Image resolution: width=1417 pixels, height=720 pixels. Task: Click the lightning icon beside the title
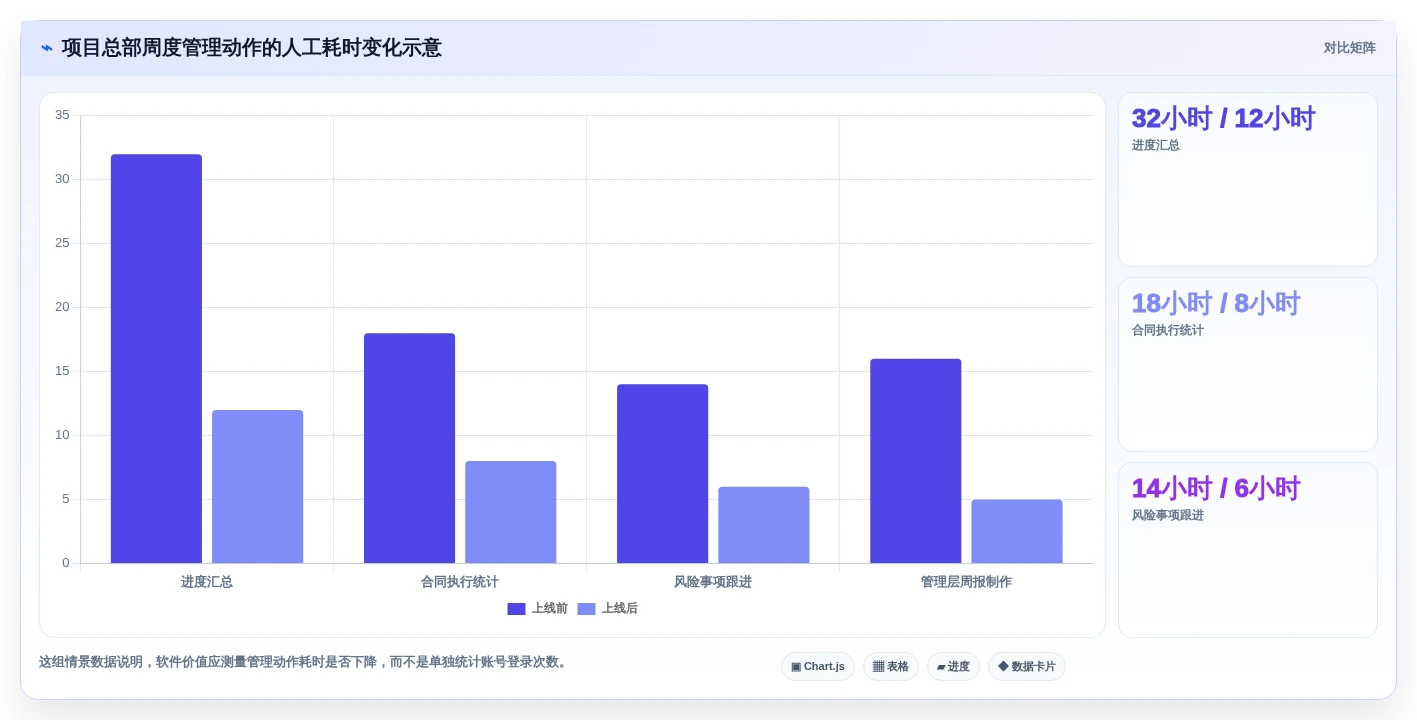47,48
